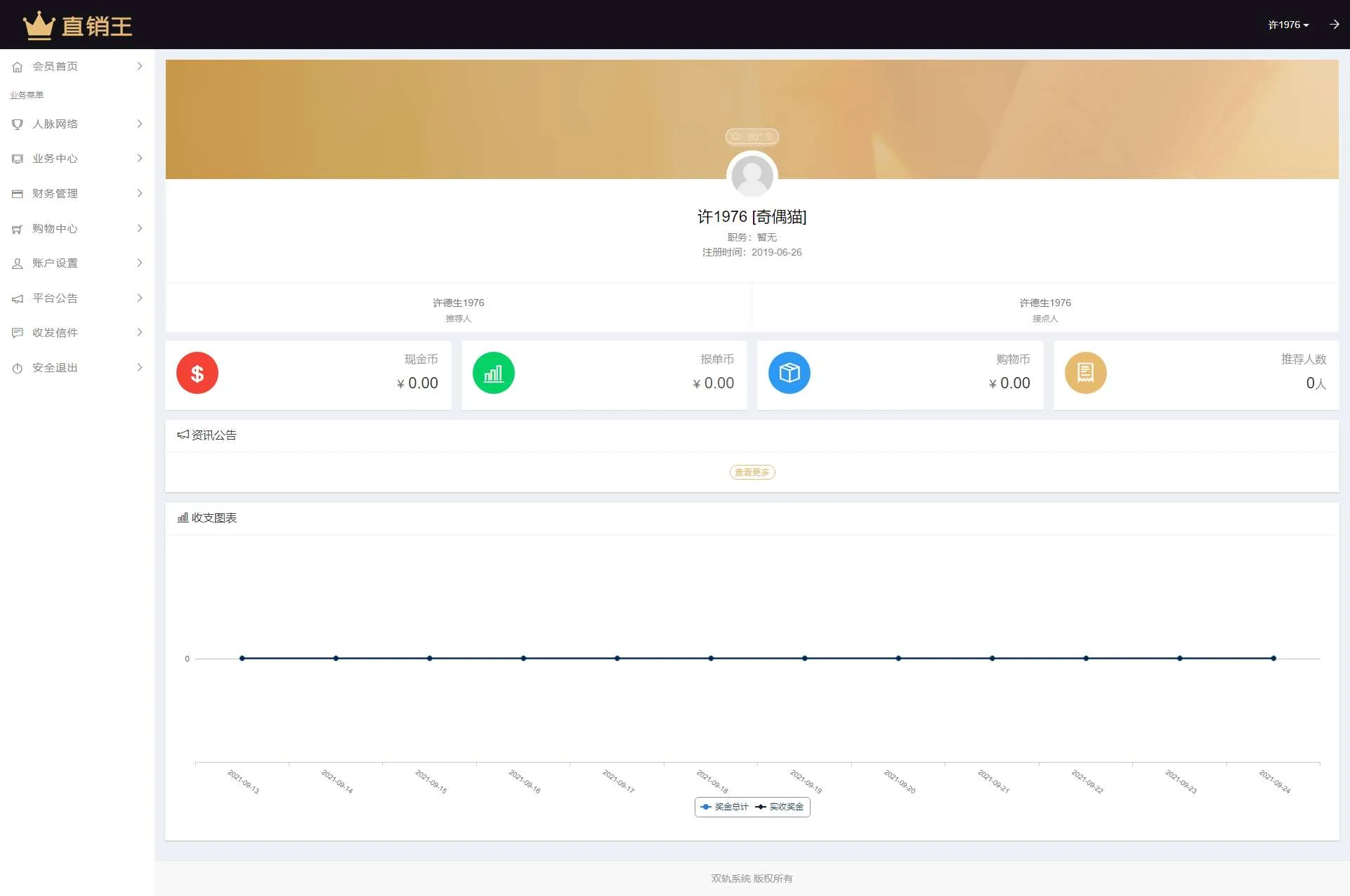Viewport: 1350px width, 896px height.
Task: Click the red dollar cash coin icon
Action: [197, 373]
